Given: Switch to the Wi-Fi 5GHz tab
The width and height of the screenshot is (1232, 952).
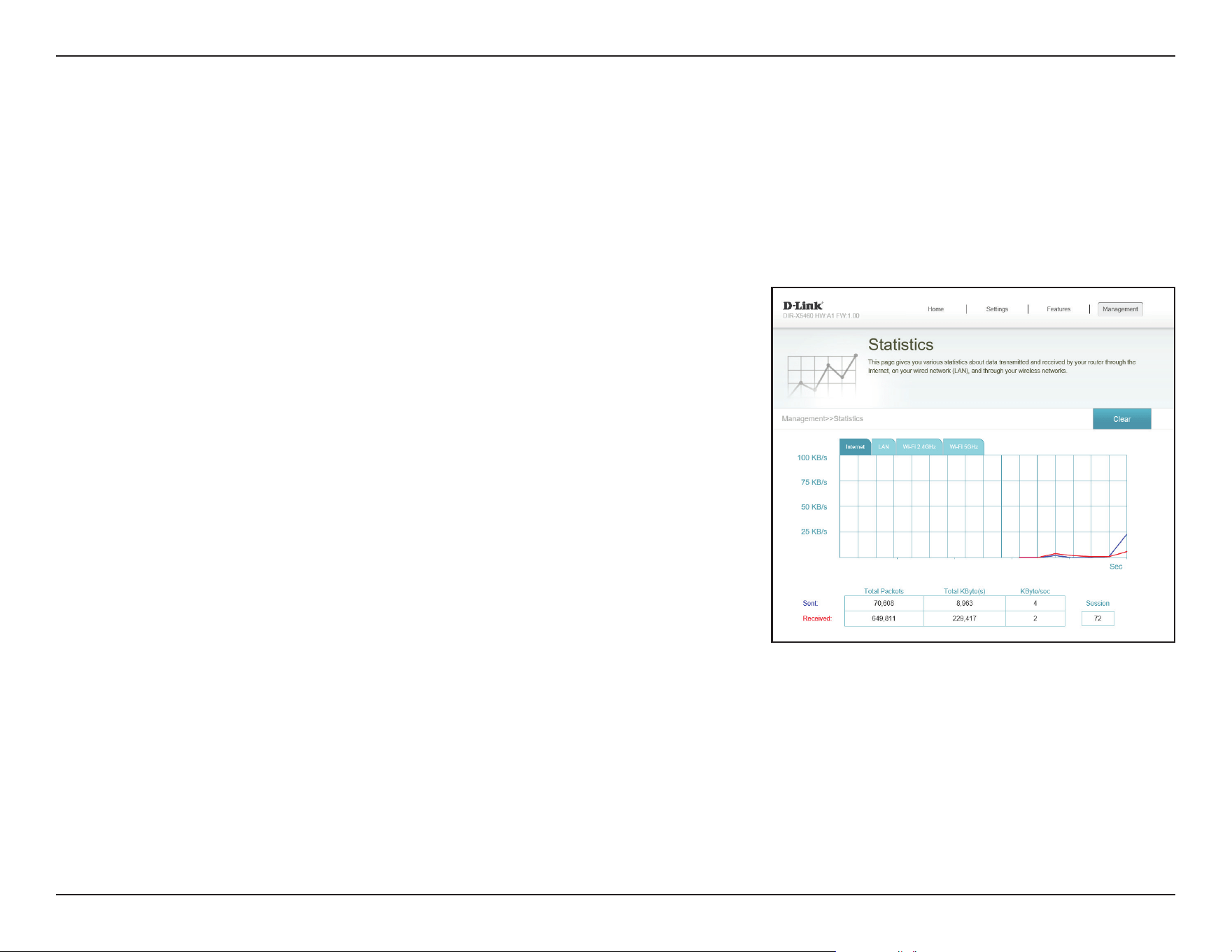Looking at the screenshot, I should pyautogui.click(x=963, y=447).
